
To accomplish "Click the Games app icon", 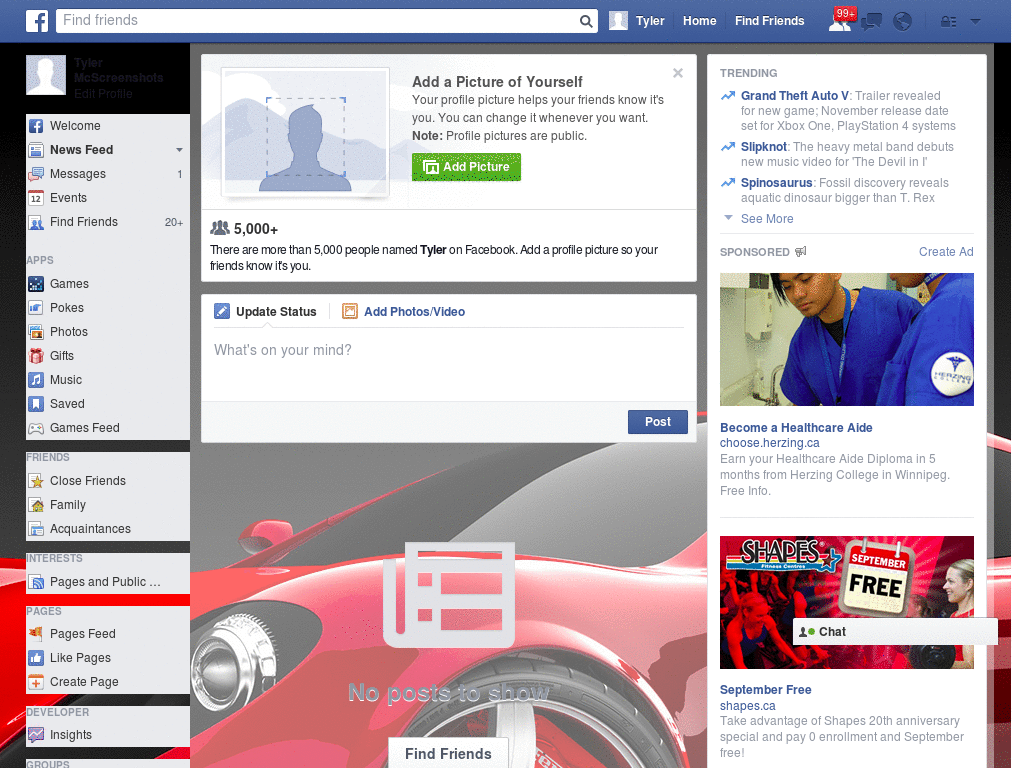I will coord(36,284).
